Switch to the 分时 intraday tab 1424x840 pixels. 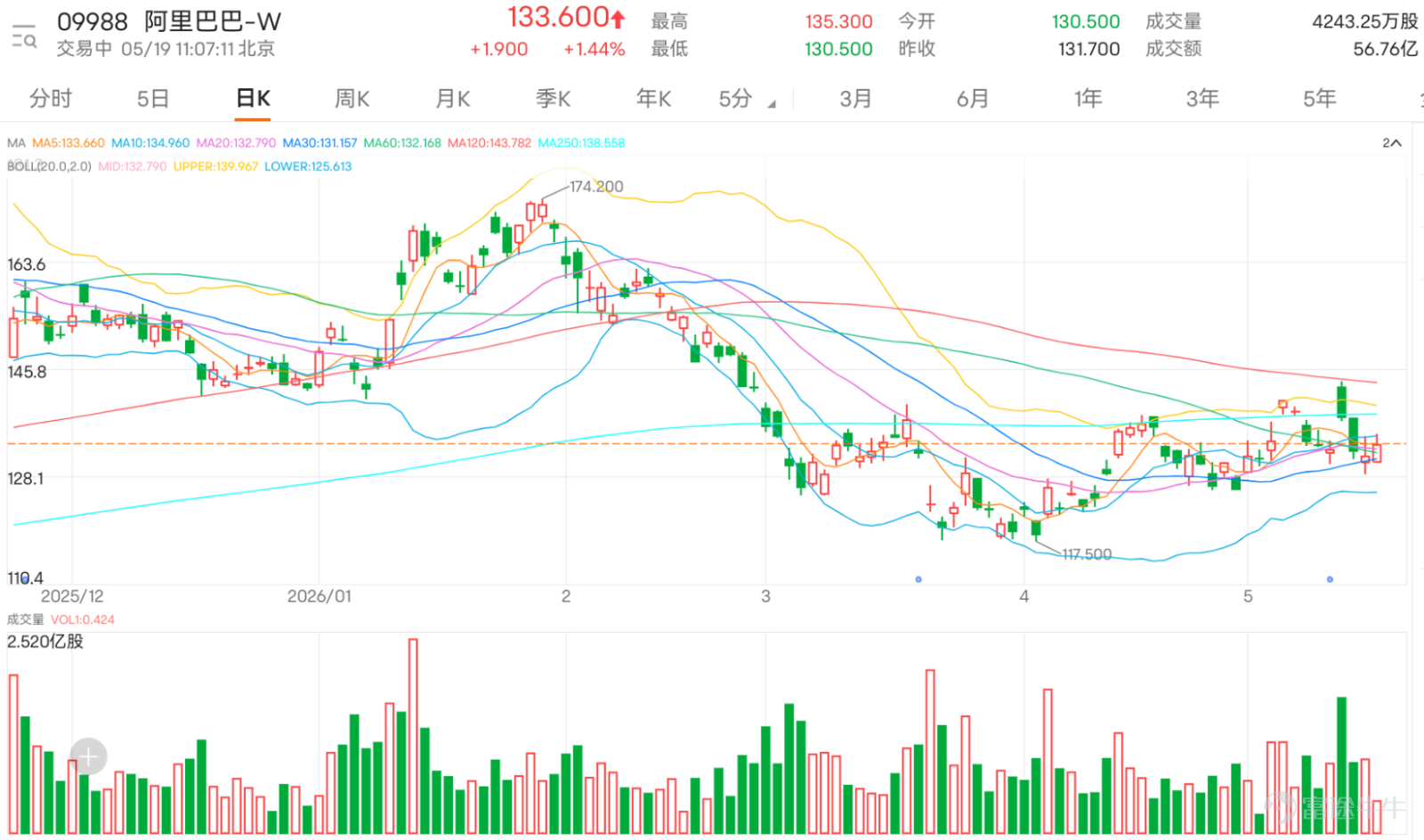[x=51, y=99]
